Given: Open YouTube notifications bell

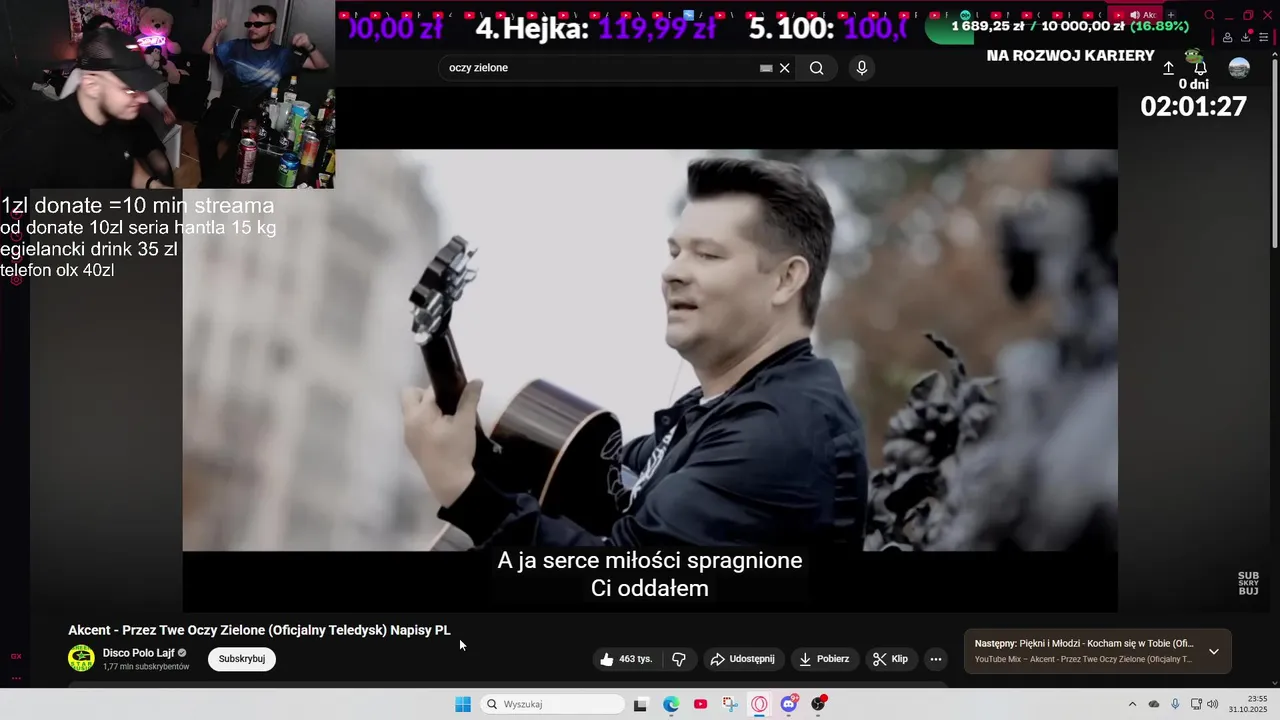Looking at the screenshot, I should (1200, 68).
